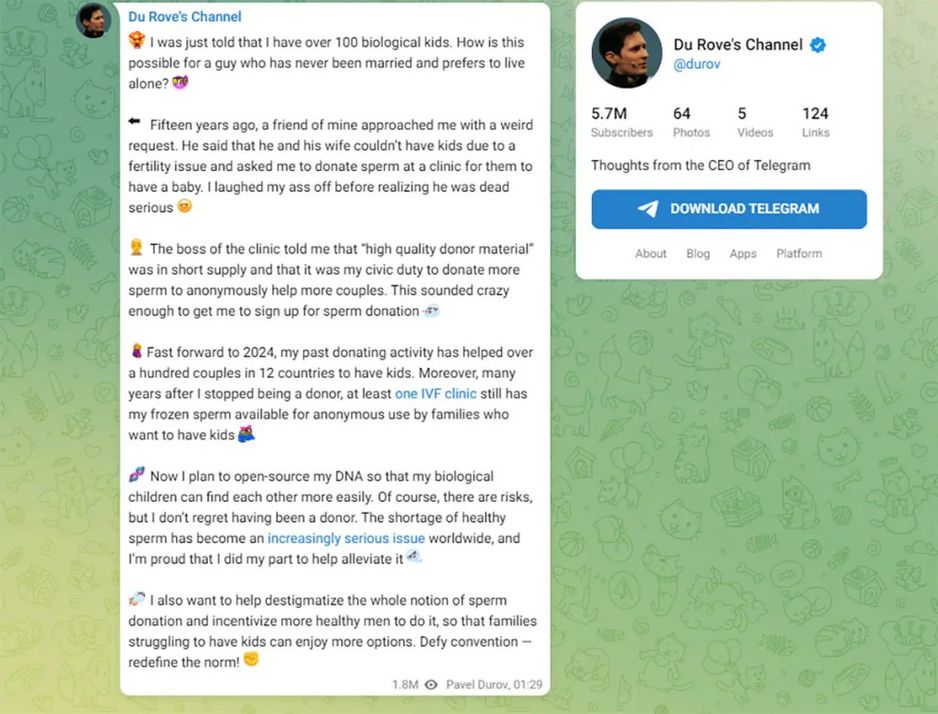Click Du Rove's Channel post title
938x714 pixels.
click(184, 16)
